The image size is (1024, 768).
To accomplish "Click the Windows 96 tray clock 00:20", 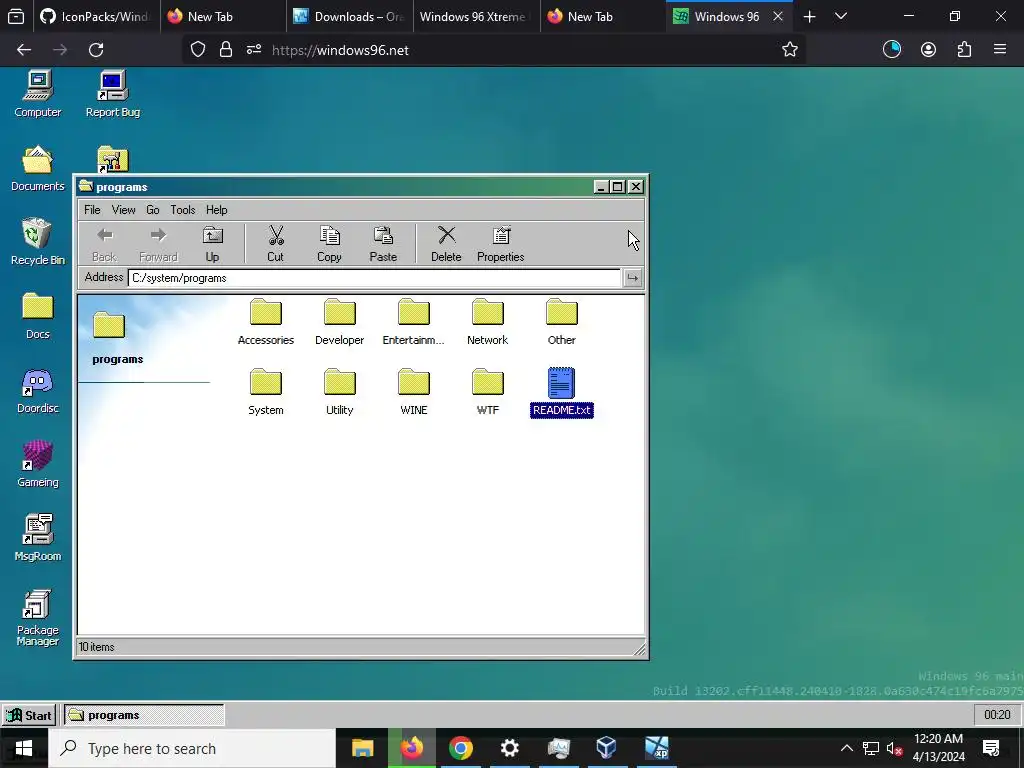I will pos(997,715).
